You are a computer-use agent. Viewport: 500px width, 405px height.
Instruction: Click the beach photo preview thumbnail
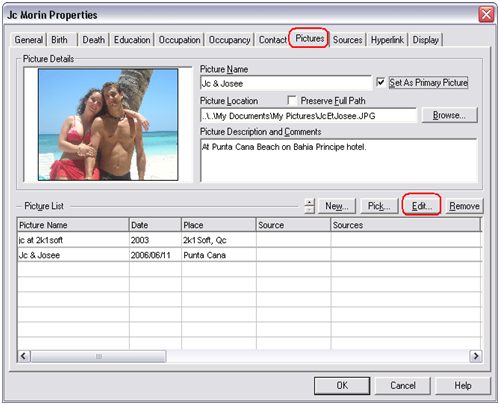pyautogui.click(x=108, y=125)
